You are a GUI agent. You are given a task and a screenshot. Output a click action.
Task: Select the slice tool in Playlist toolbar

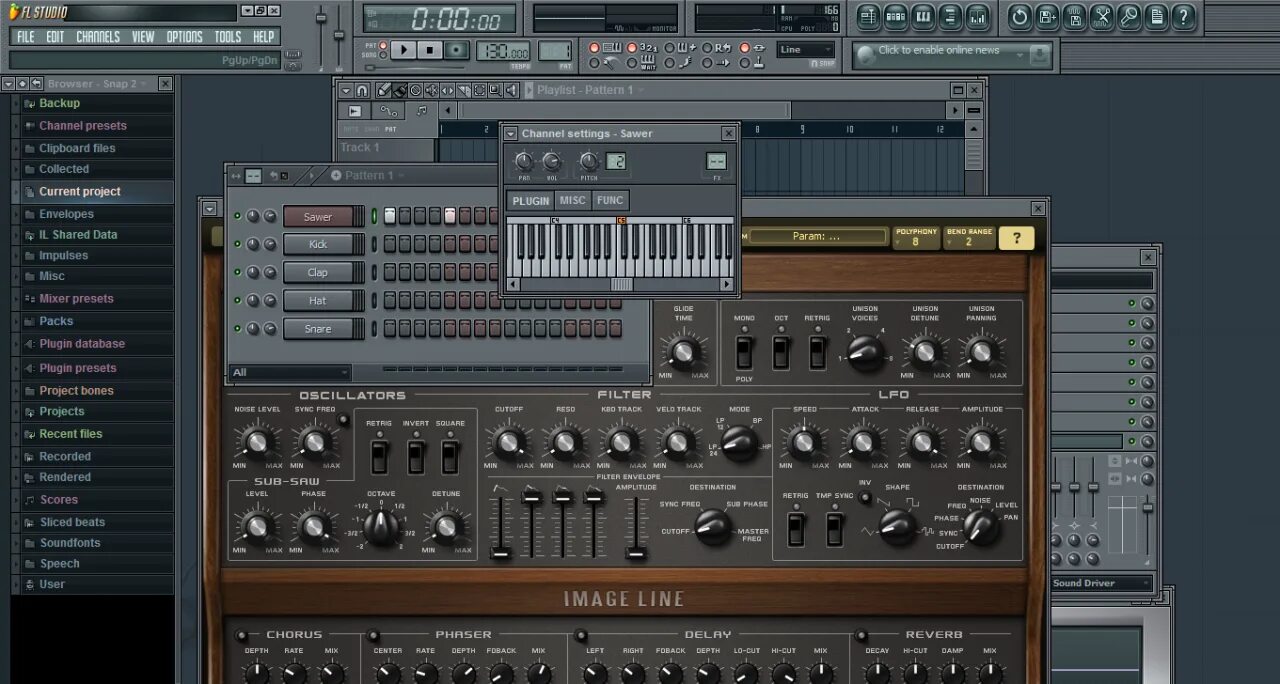point(464,90)
